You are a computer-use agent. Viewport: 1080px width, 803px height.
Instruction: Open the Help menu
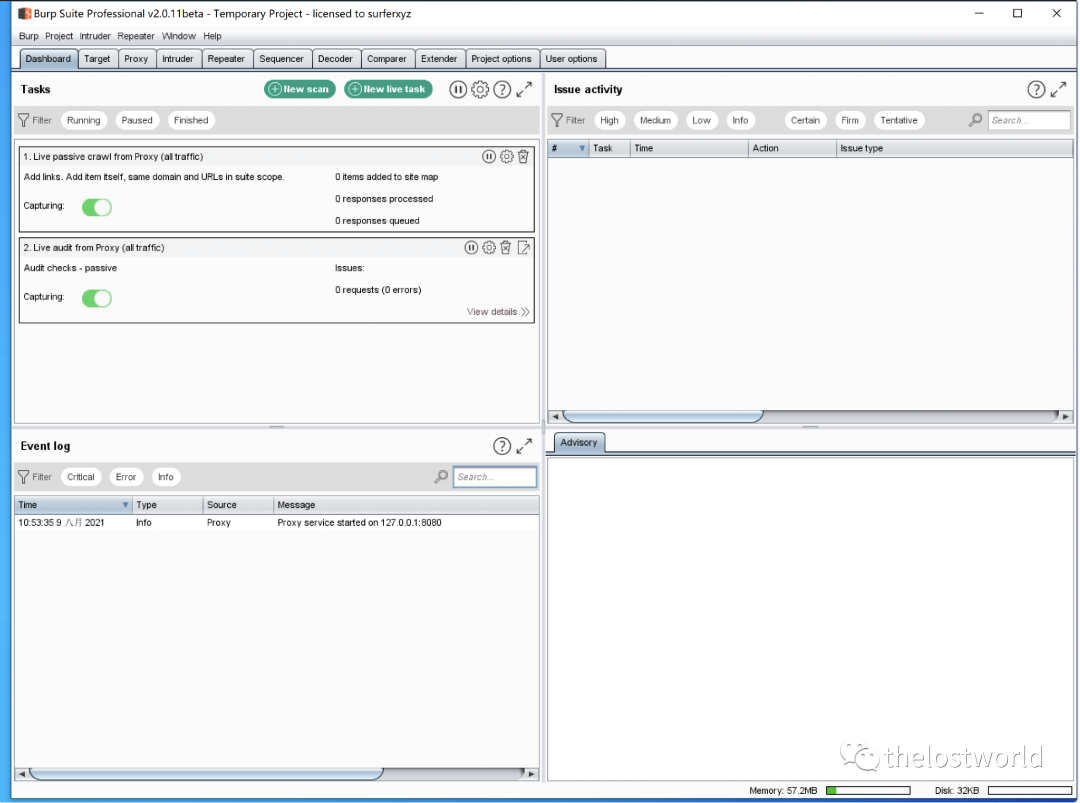coord(212,36)
